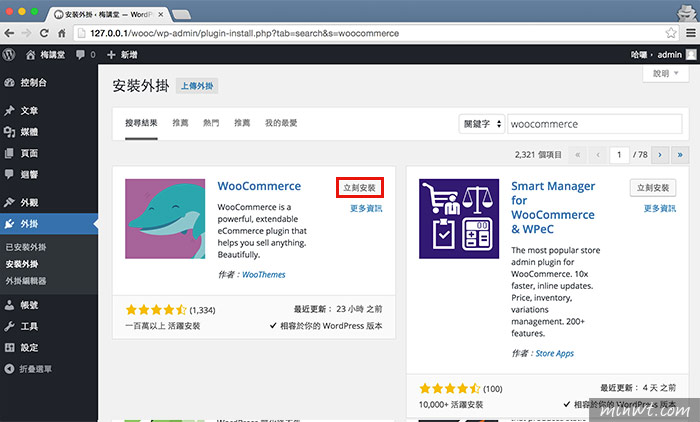Go to next results page
Screen dimensions: 700x422
coord(660,155)
